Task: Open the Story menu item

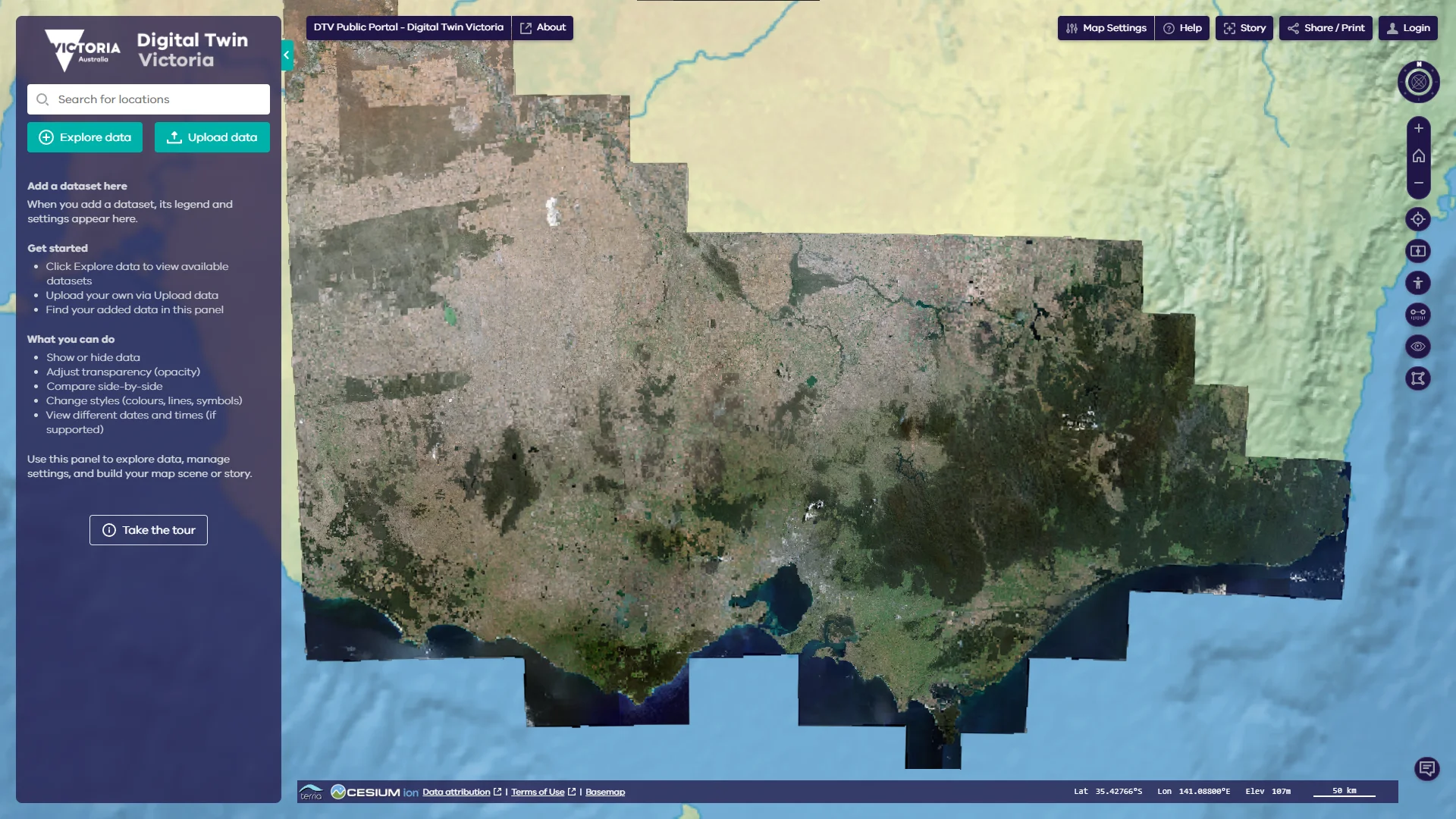Action: [1244, 28]
